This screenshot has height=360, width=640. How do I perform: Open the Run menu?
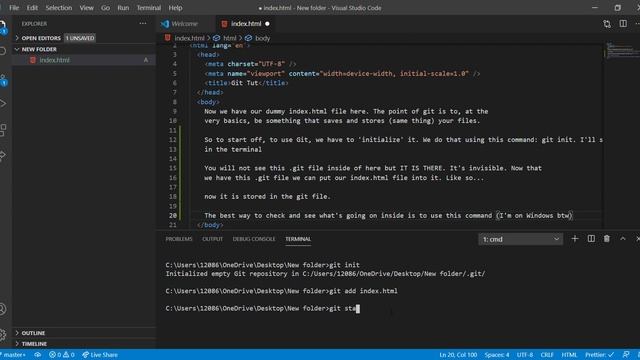(123, 8)
